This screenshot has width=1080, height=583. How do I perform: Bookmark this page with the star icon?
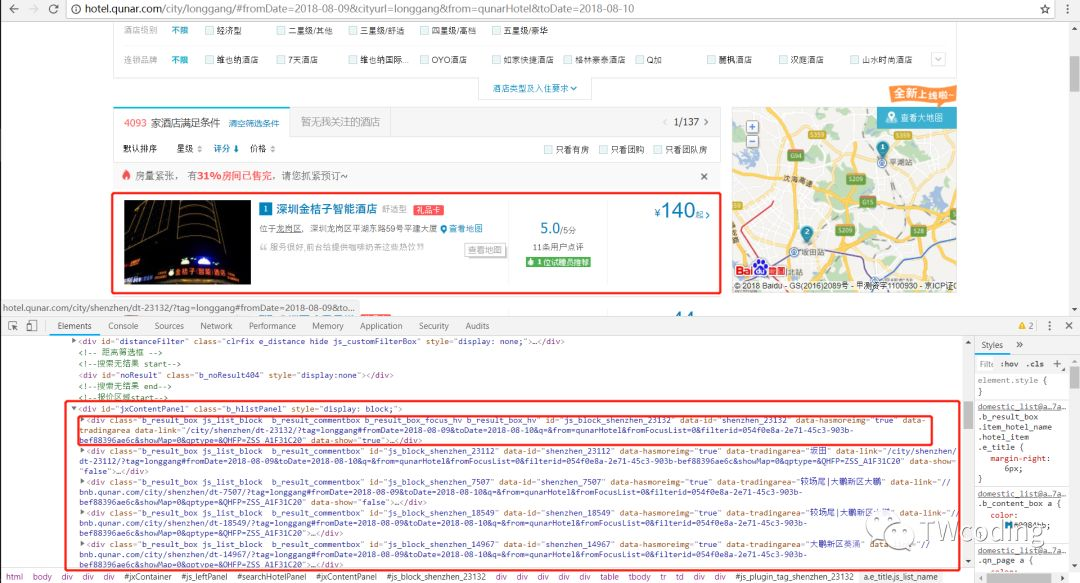click(x=1045, y=9)
